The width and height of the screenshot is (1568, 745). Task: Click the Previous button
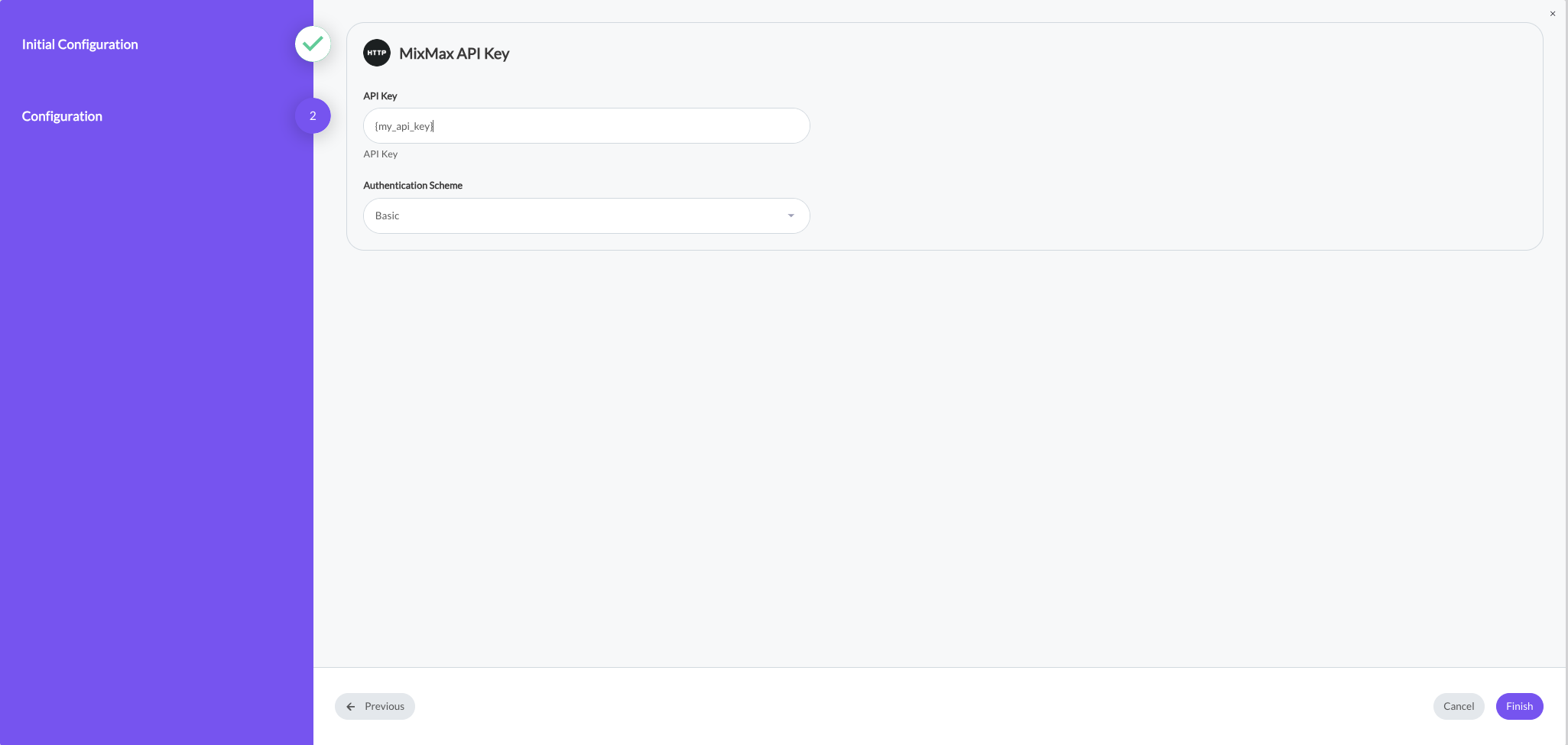point(375,707)
